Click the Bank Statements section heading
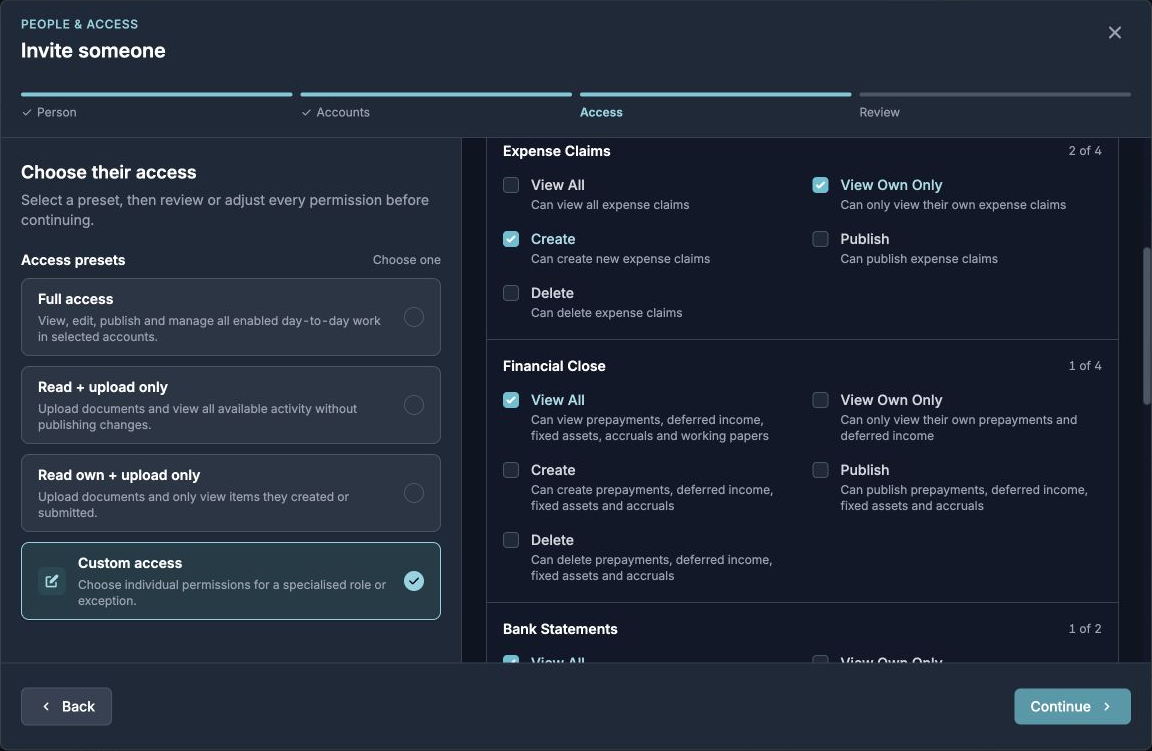This screenshot has height=751, width=1152. (560, 629)
